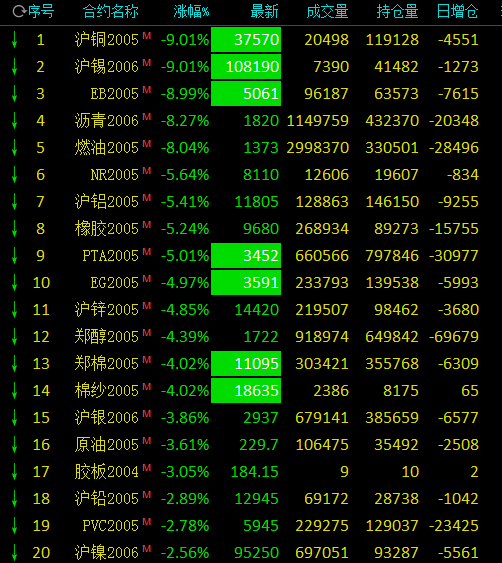Select the 沪锌2005 contract name
Screen dimensions: 502x563
pyautogui.click(x=107, y=310)
